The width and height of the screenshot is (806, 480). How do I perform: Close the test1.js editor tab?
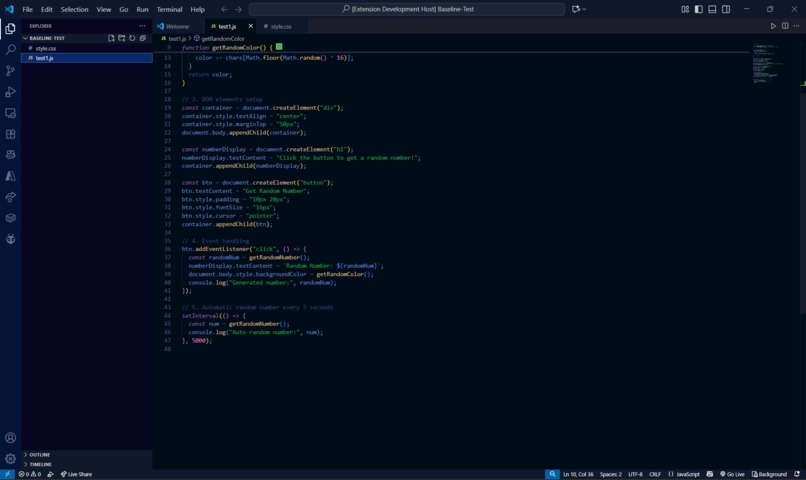(x=250, y=26)
